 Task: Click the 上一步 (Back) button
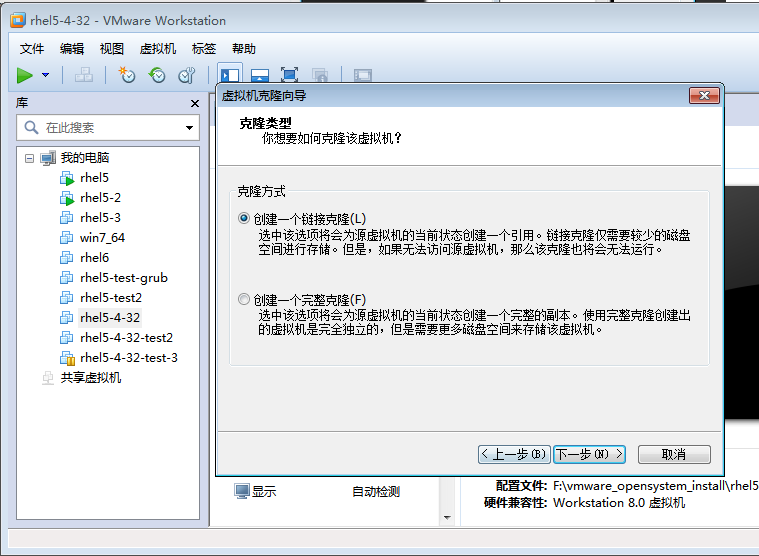pyautogui.click(x=514, y=454)
